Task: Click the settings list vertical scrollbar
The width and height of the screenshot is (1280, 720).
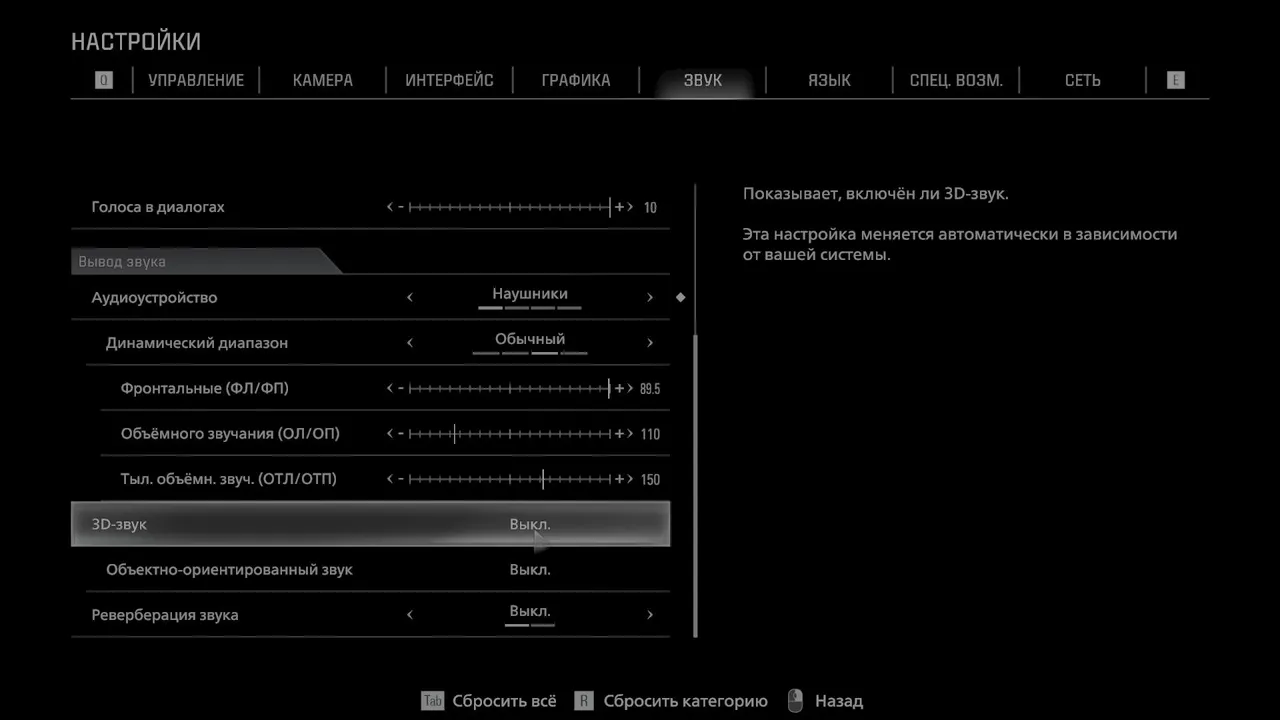Action: pyautogui.click(x=695, y=486)
